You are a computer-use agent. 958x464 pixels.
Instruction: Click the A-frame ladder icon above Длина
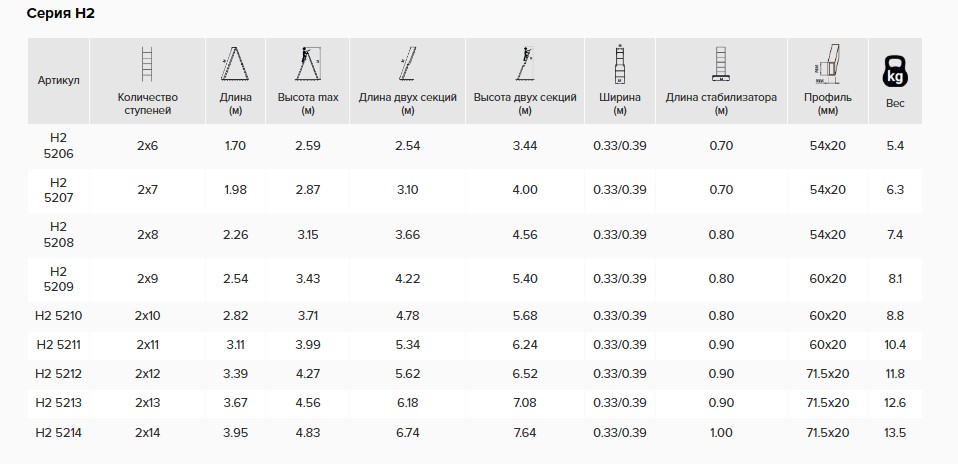coord(235,64)
